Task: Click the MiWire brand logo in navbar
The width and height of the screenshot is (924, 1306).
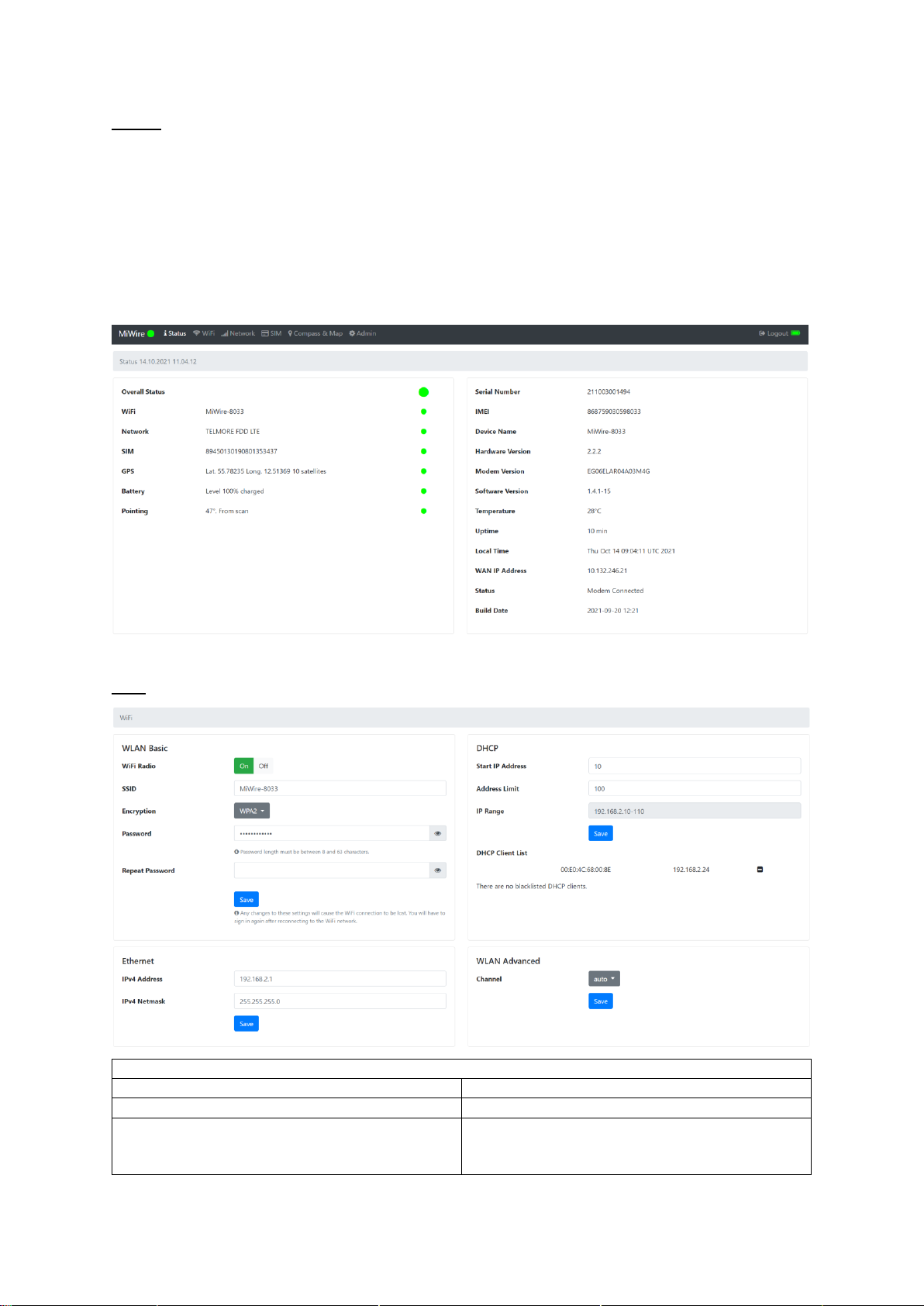Action: tap(136, 334)
